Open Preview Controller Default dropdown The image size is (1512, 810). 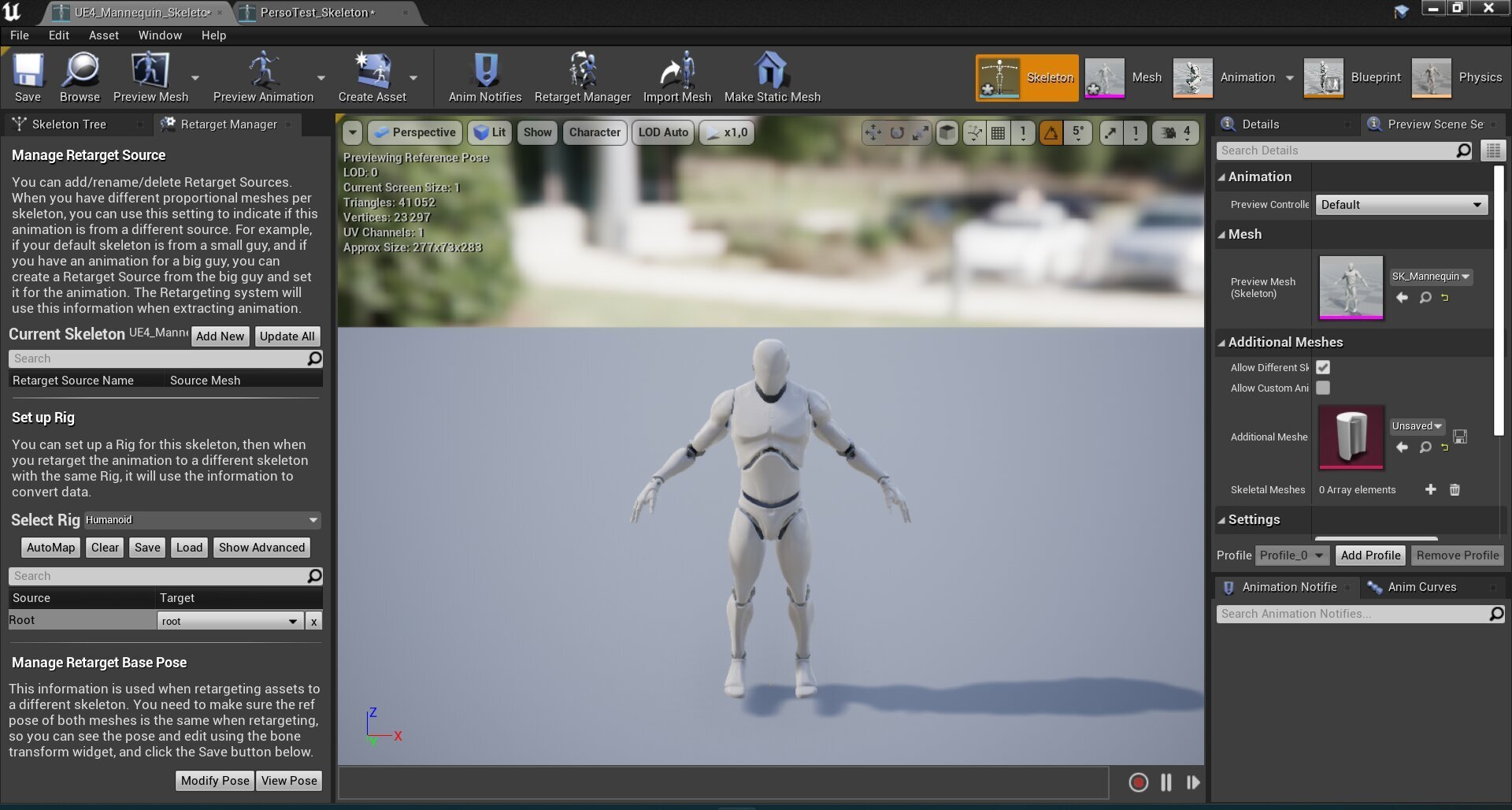1401,205
